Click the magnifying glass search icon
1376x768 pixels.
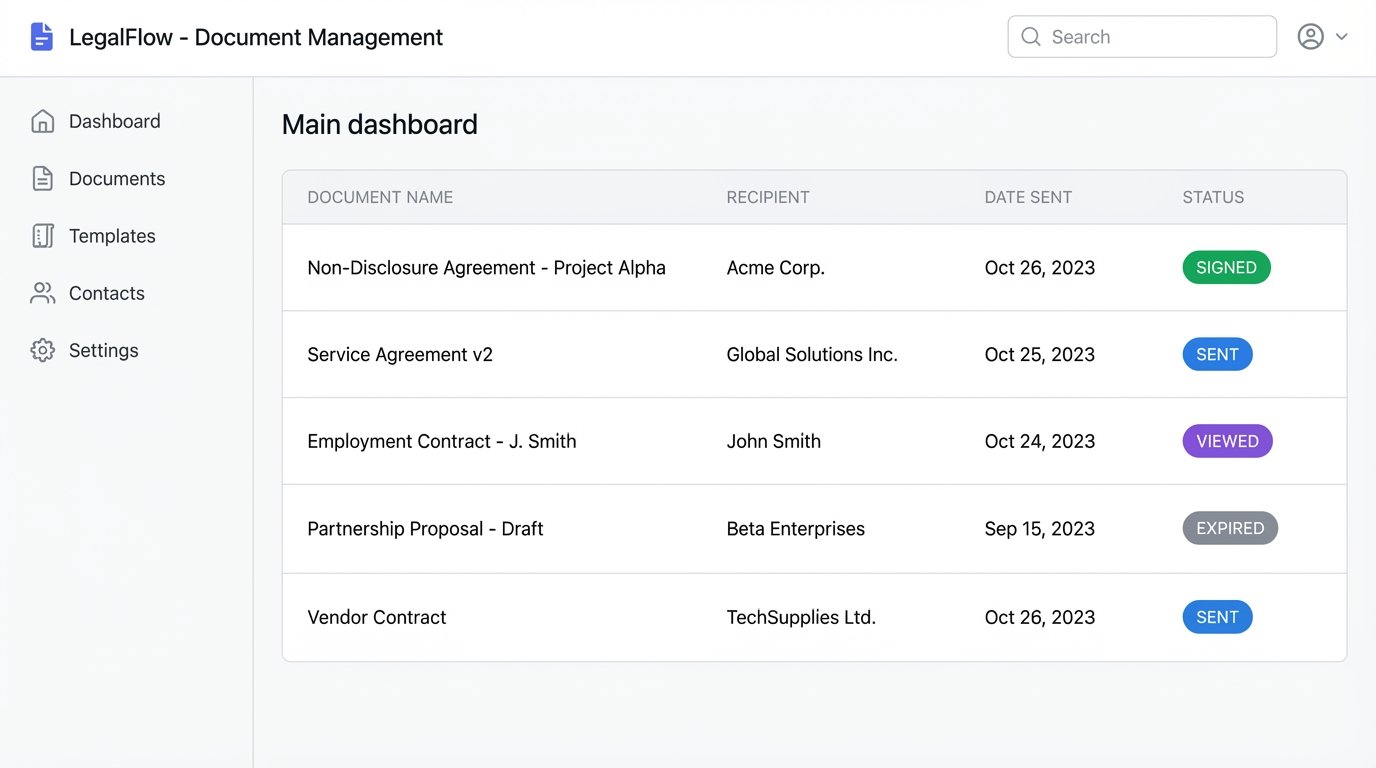[1030, 36]
